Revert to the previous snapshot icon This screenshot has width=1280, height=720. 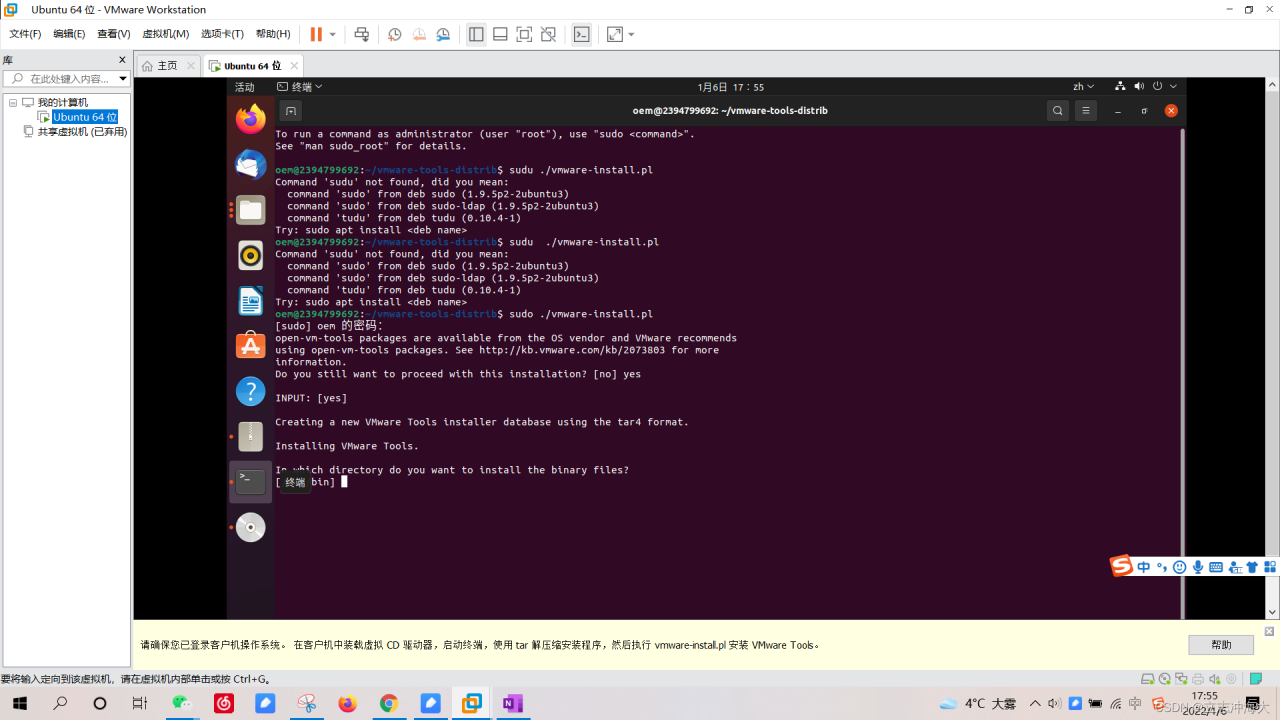[x=419, y=34]
